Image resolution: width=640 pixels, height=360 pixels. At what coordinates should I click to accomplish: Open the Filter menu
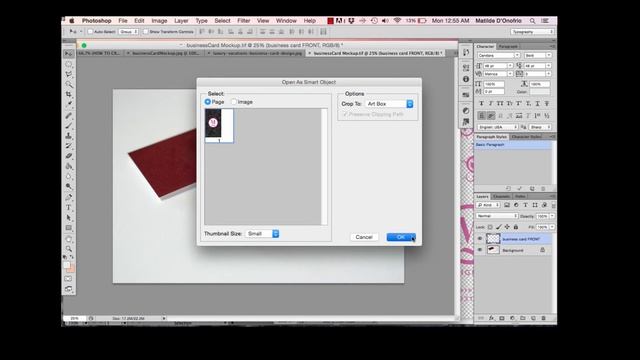pos(244,20)
